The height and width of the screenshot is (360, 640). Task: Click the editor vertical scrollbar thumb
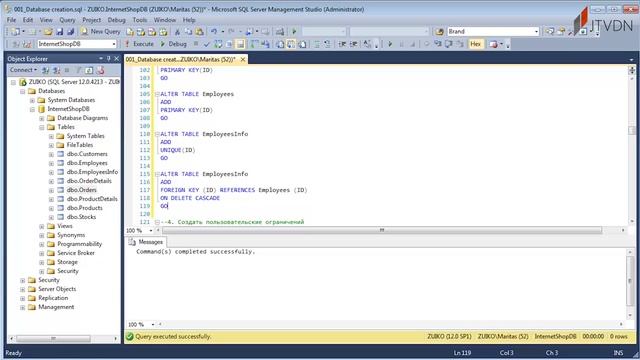click(632, 130)
